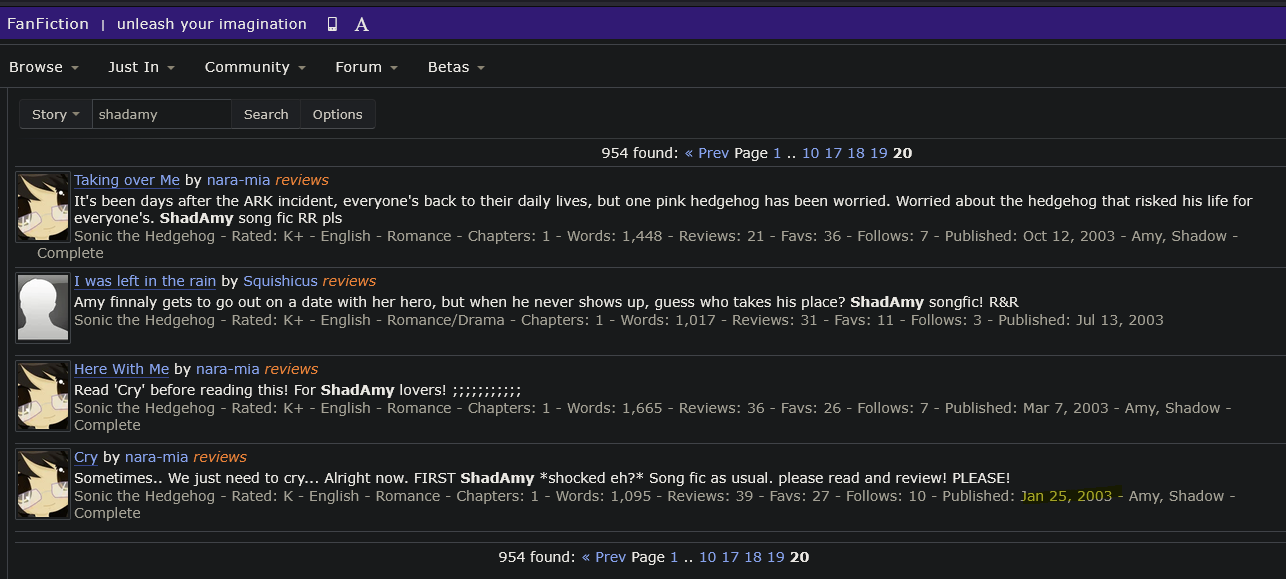Click the blank silhouette avatar for Squishicus
Image resolution: width=1286 pixels, height=579 pixels.
pos(43,307)
